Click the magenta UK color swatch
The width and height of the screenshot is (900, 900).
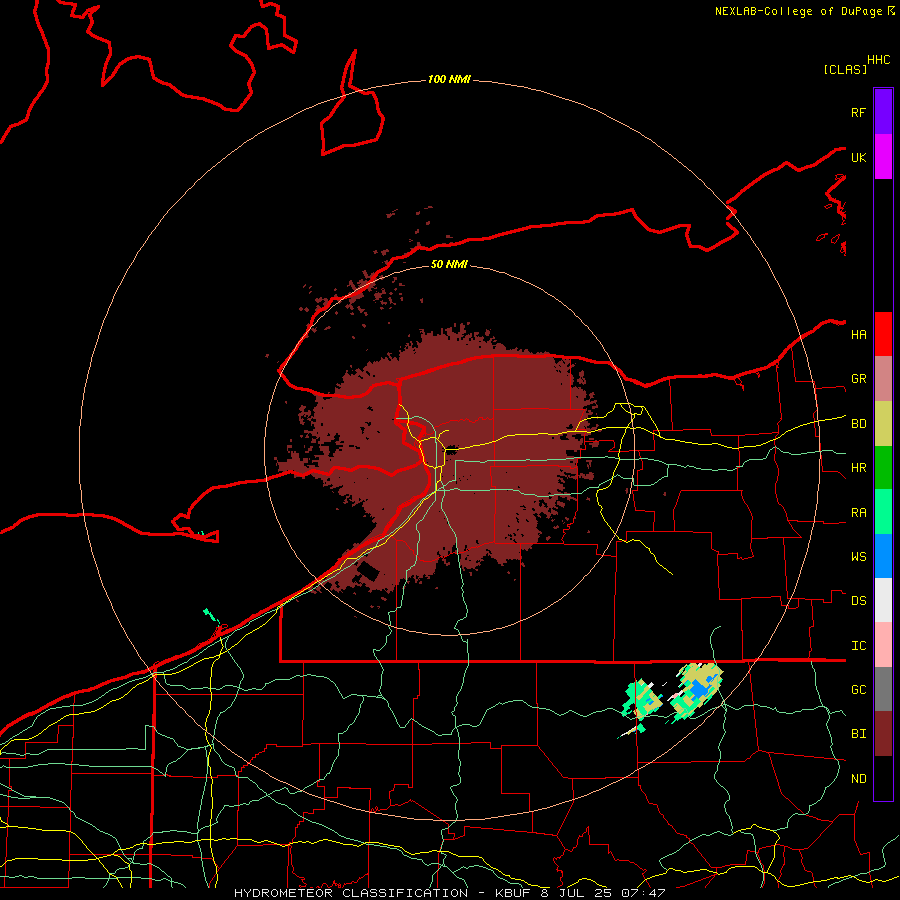click(883, 157)
